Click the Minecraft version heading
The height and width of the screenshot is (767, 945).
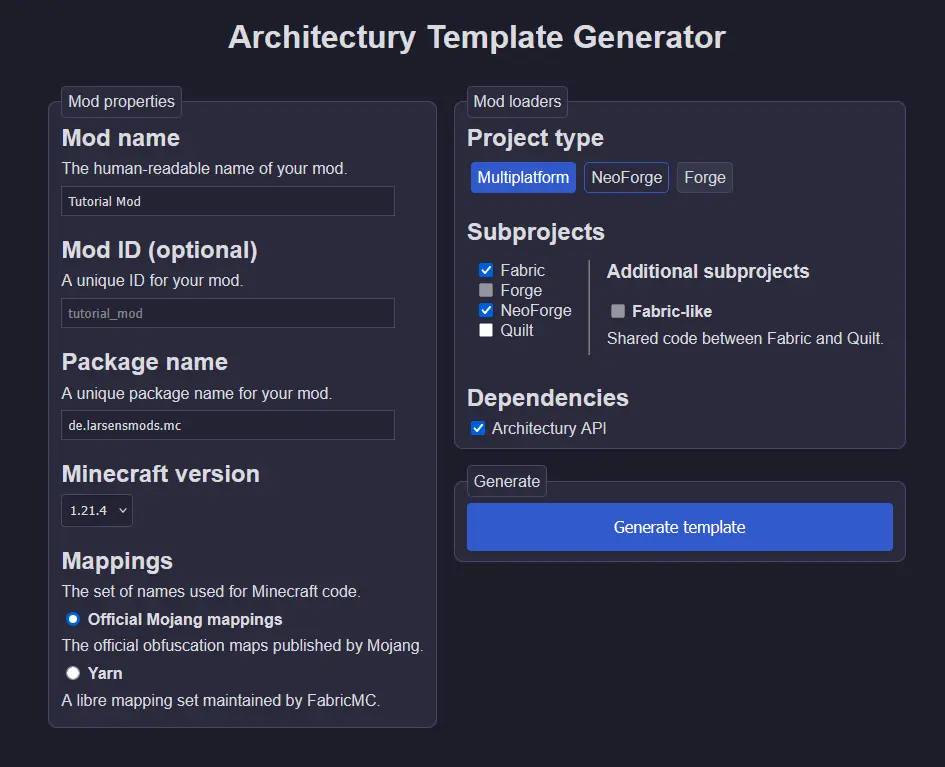coord(161,474)
